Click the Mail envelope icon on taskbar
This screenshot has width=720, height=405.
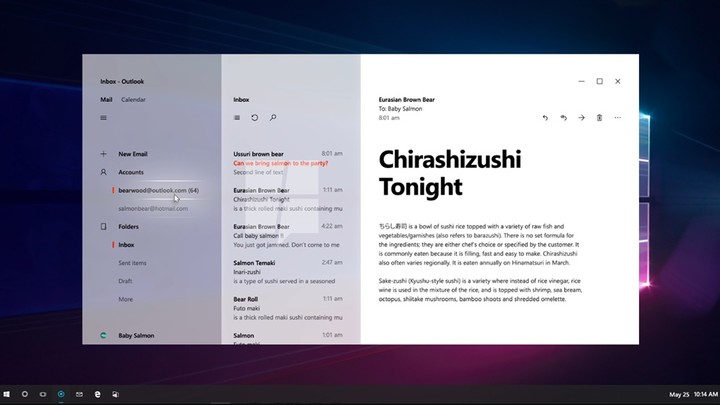[79, 394]
